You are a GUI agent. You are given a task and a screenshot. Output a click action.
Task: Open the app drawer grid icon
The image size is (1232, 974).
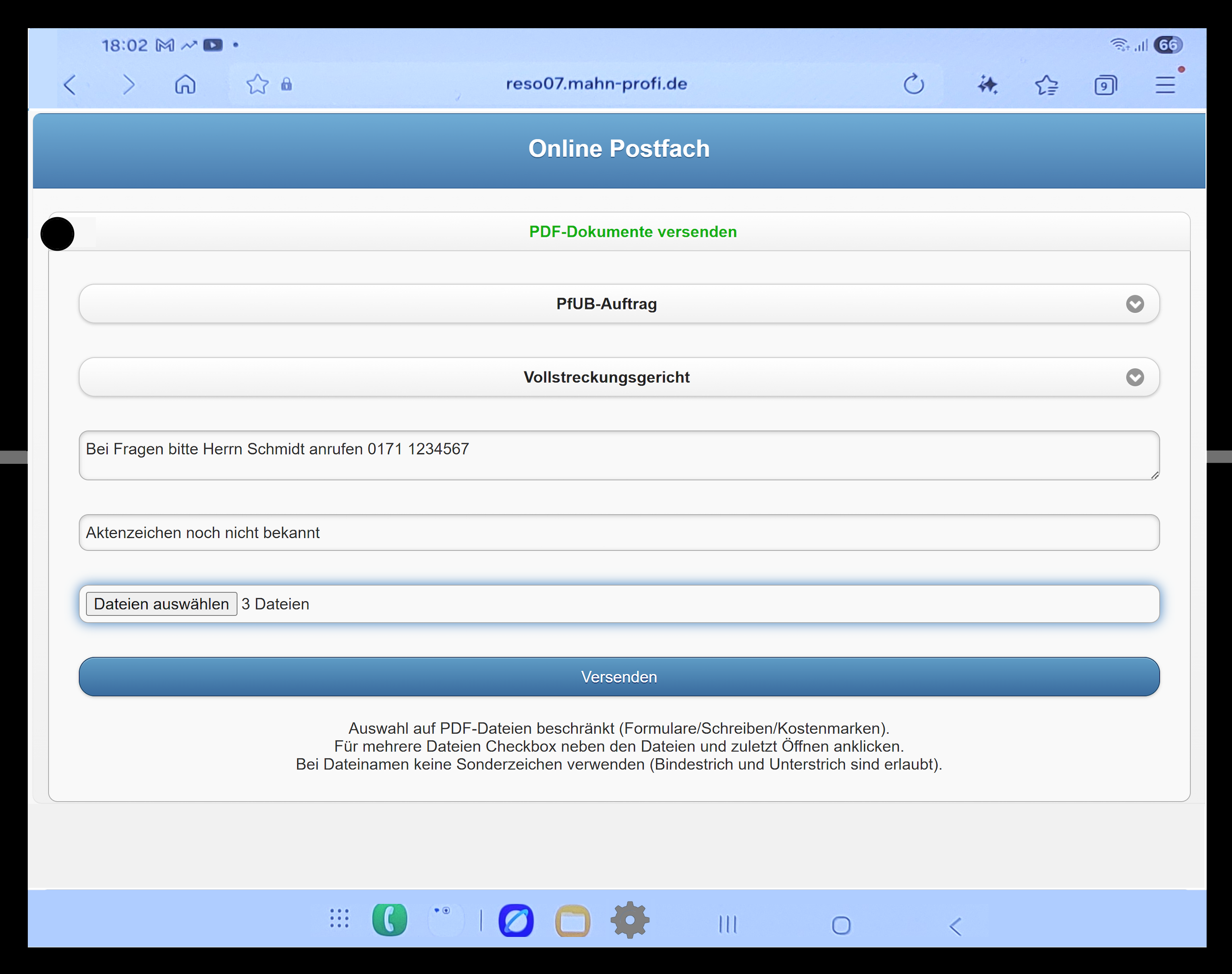pyautogui.click(x=339, y=918)
